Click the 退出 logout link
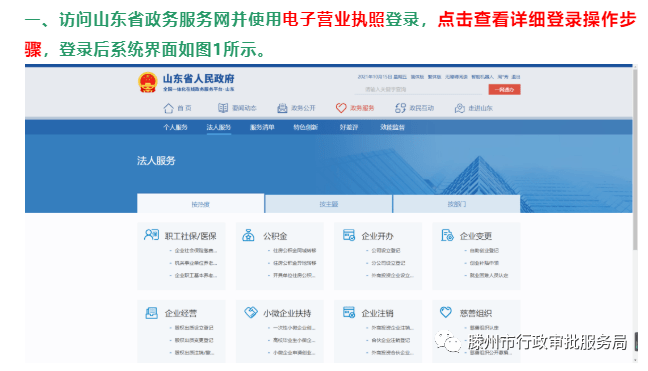Viewport: 648px width, 371px height. tap(516, 77)
